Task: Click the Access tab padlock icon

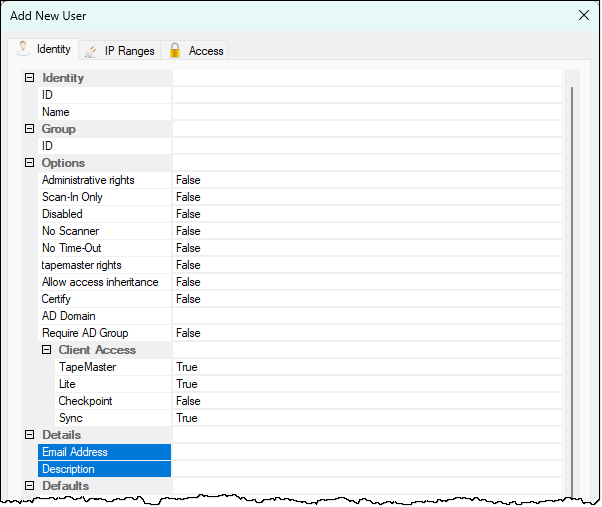Action: point(175,50)
